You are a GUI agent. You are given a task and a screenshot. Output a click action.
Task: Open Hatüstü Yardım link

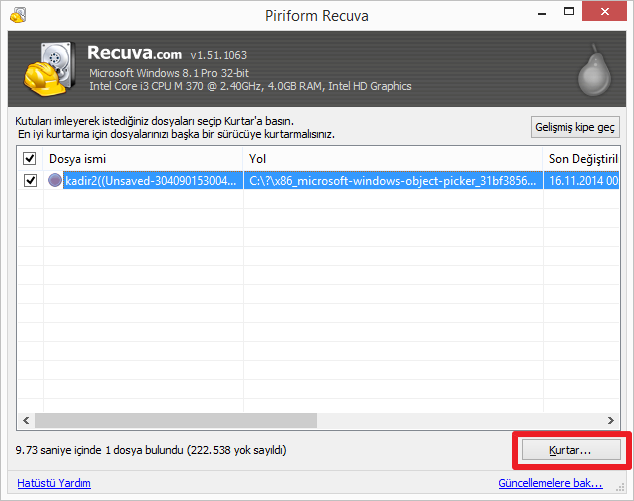click(x=54, y=483)
